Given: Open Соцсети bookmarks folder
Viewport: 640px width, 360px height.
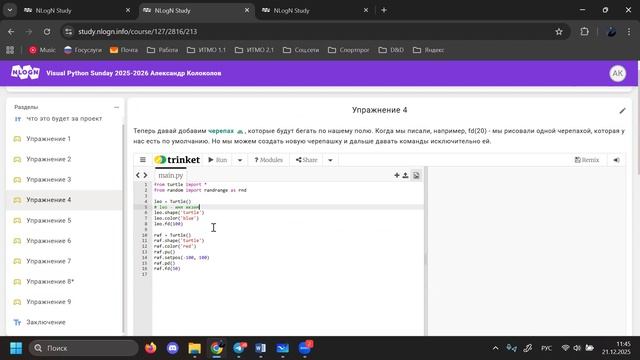Looking at the screenshot, I should 301,50.
